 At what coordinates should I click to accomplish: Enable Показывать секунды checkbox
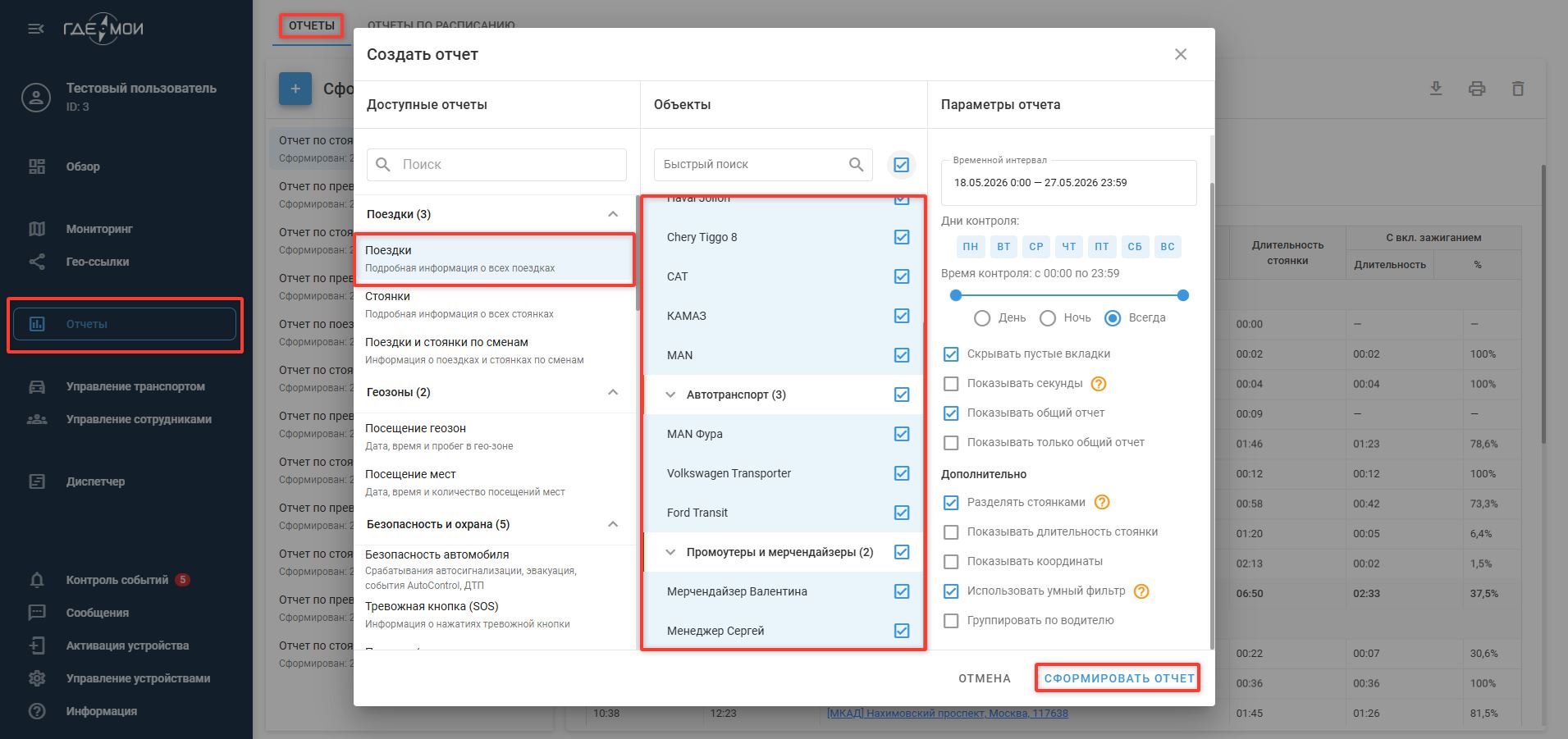[951, 384]
